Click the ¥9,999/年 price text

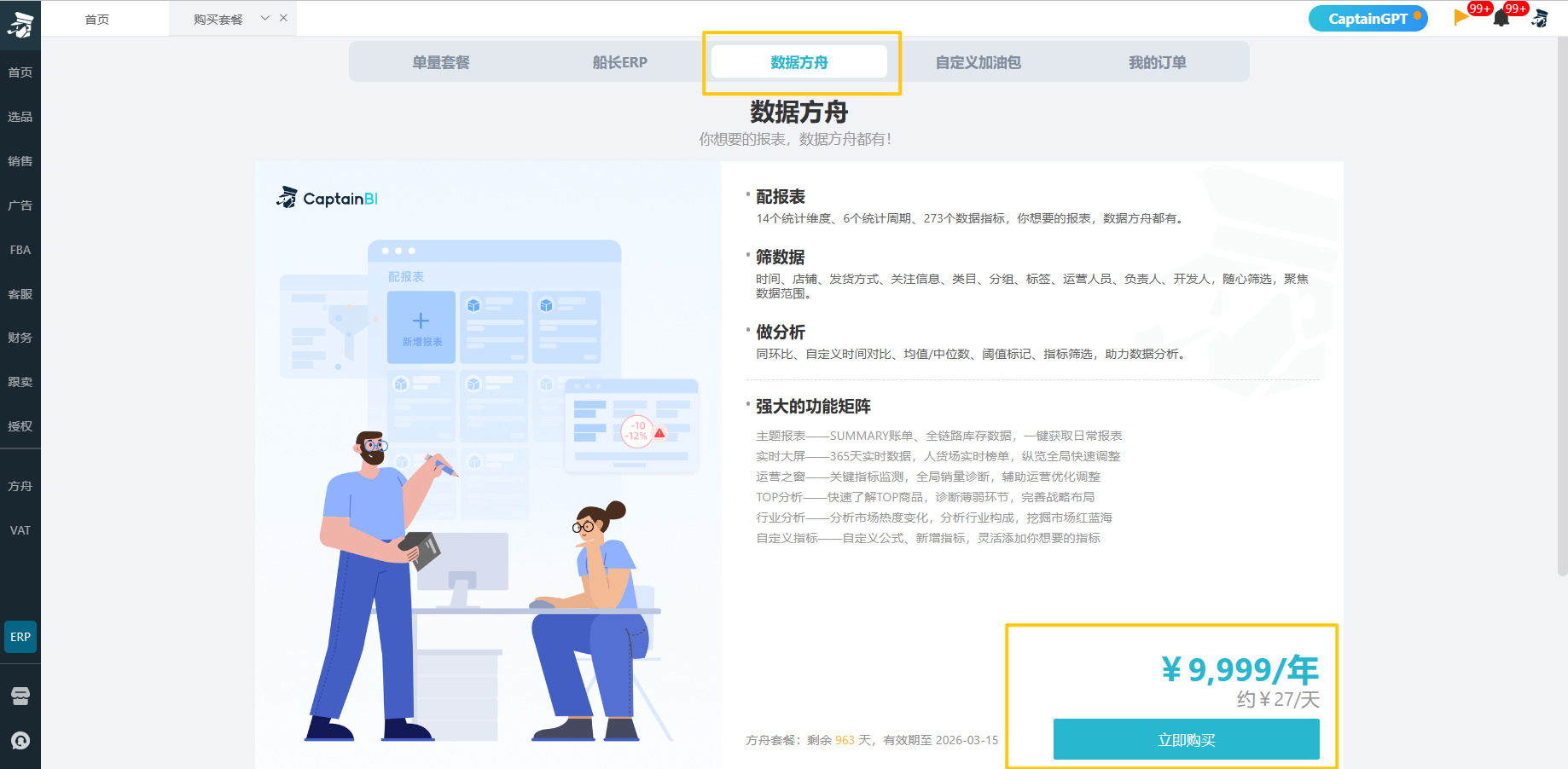pyautogui.click(x=1240, y=670)
